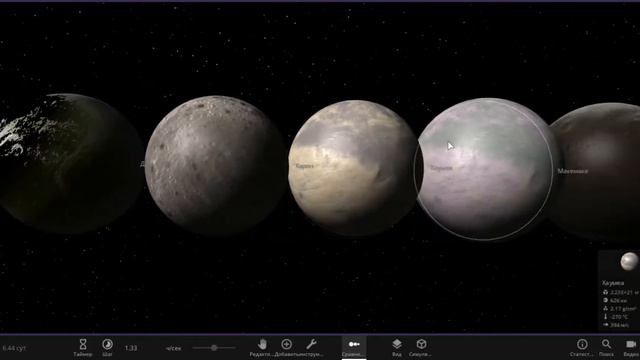Click the Хаумеа name in the info card
The height and width of the screenshot is (360, 640).
coord(613,283)
